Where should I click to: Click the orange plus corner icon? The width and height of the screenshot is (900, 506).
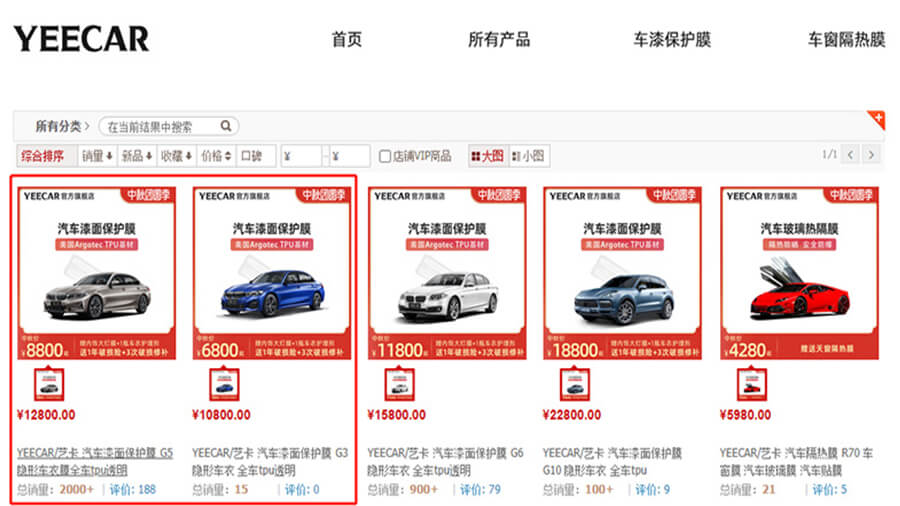[877, 119]
